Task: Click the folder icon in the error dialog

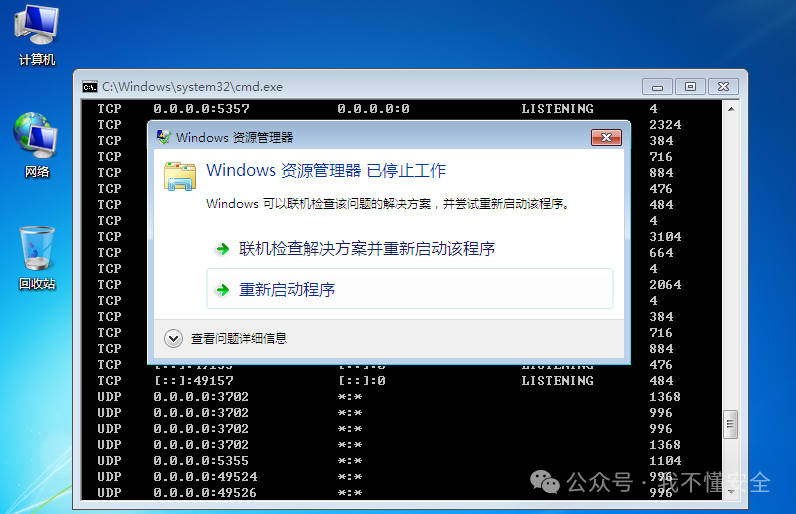Action: [x=180, y=177]
